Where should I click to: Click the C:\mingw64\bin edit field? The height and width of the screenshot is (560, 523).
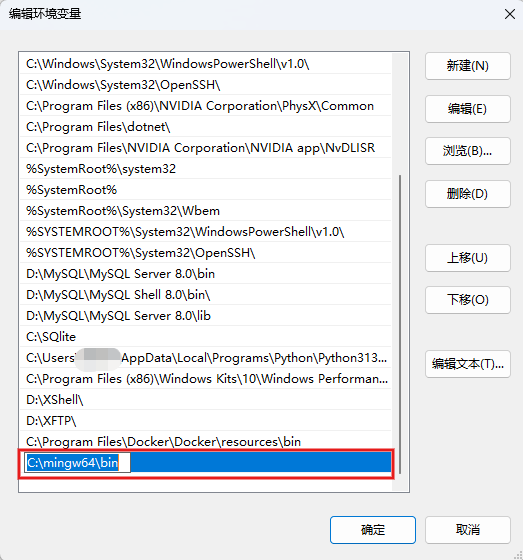[x=78, y=463]
